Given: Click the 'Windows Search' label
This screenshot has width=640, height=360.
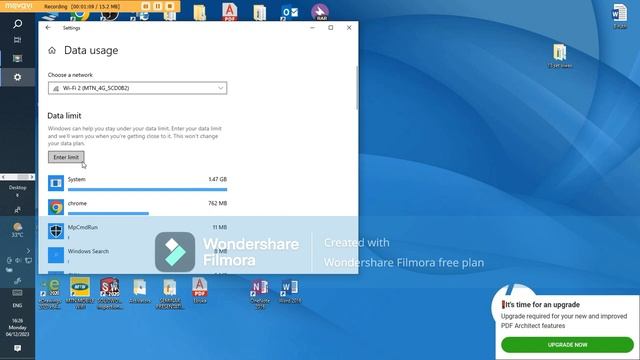Looking at the screenshot, I should click(x=88, y=251).
